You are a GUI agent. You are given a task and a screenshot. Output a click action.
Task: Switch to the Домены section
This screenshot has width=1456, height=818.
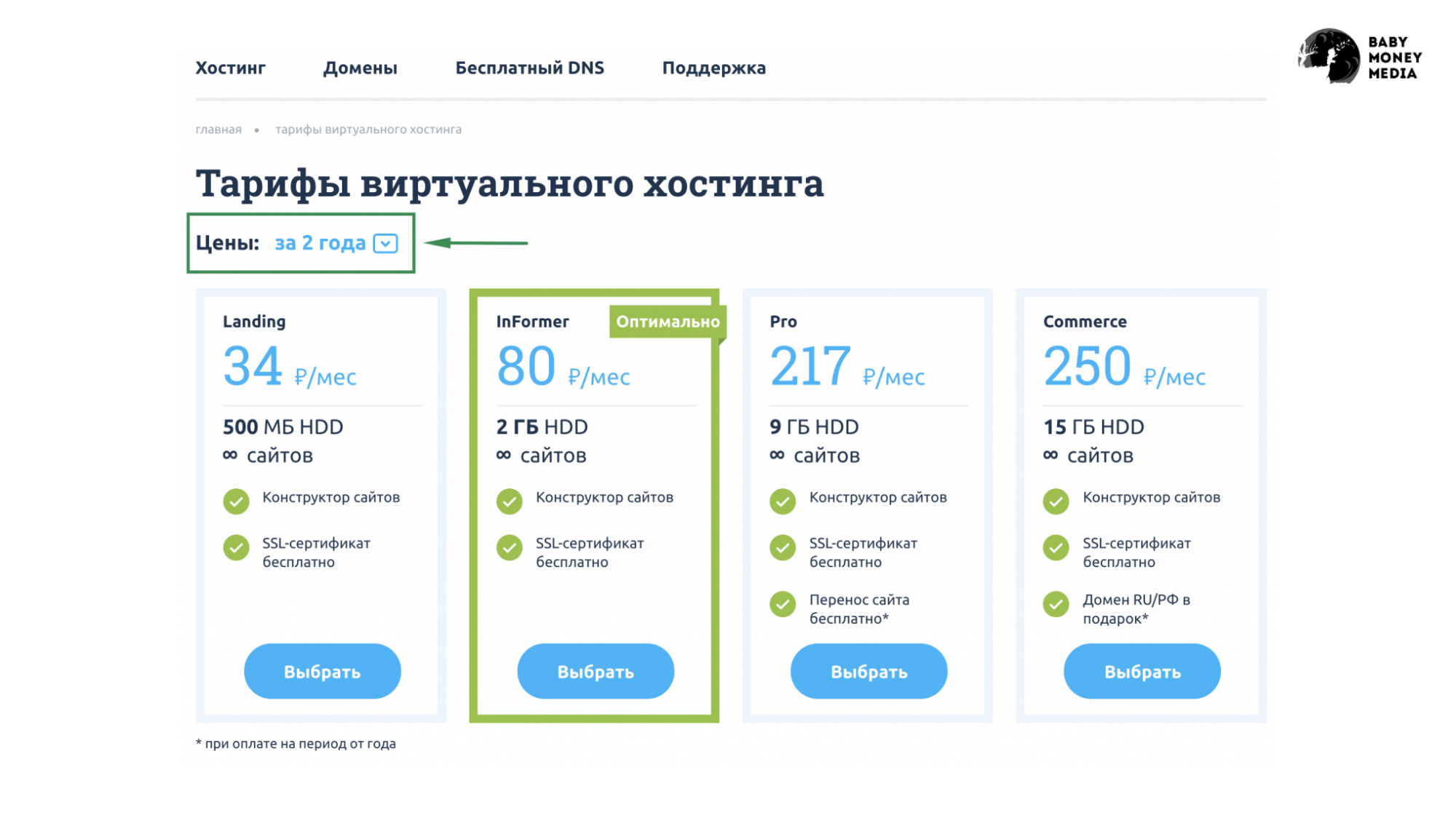(x=360, y=68)
